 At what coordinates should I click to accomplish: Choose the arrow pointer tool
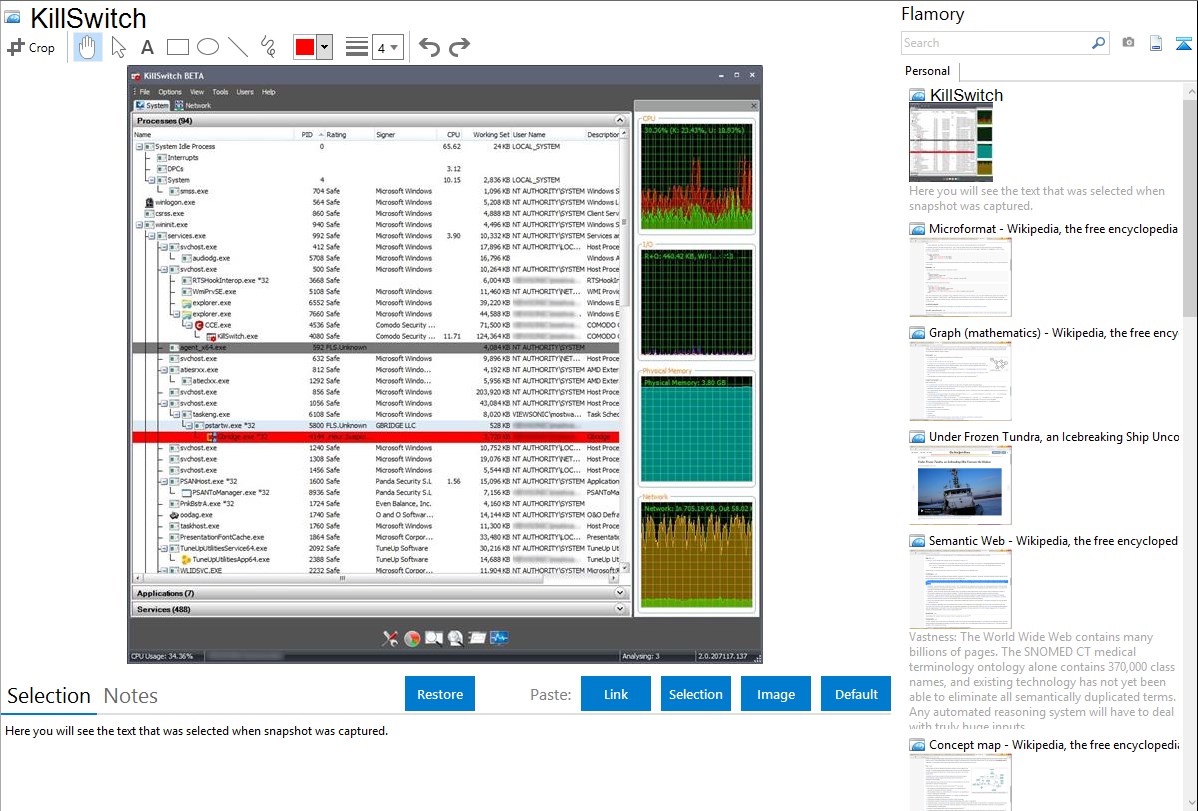tap(118, 47)
